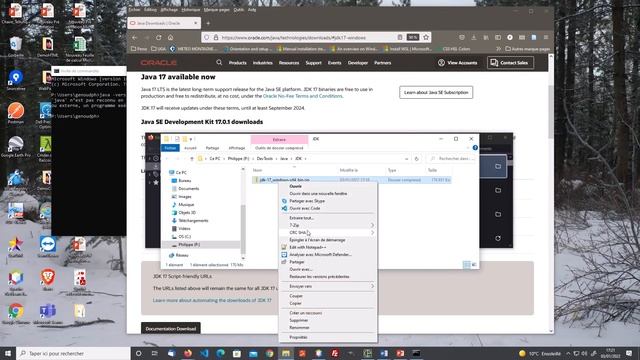Switch Explorer to large icons view
This screenshot has width=640, height=360.
pos(474,265)
